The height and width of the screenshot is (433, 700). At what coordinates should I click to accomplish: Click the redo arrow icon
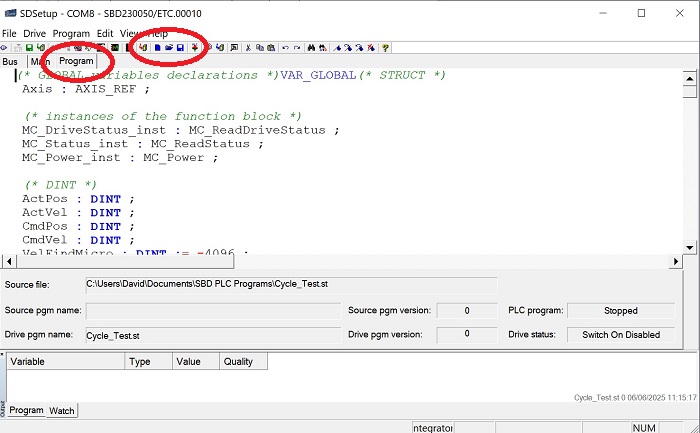coord(297,47)
